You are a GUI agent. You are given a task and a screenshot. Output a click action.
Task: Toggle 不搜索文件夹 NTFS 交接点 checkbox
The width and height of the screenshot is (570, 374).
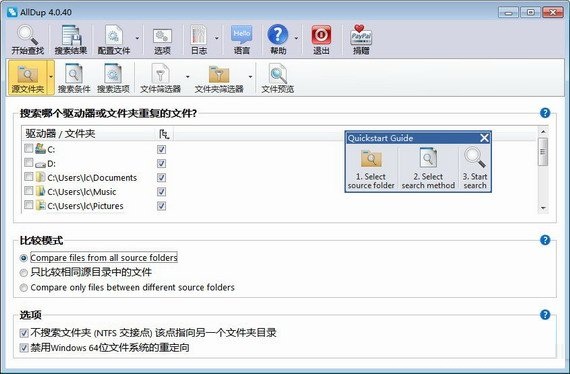click(x=24, y=333)
